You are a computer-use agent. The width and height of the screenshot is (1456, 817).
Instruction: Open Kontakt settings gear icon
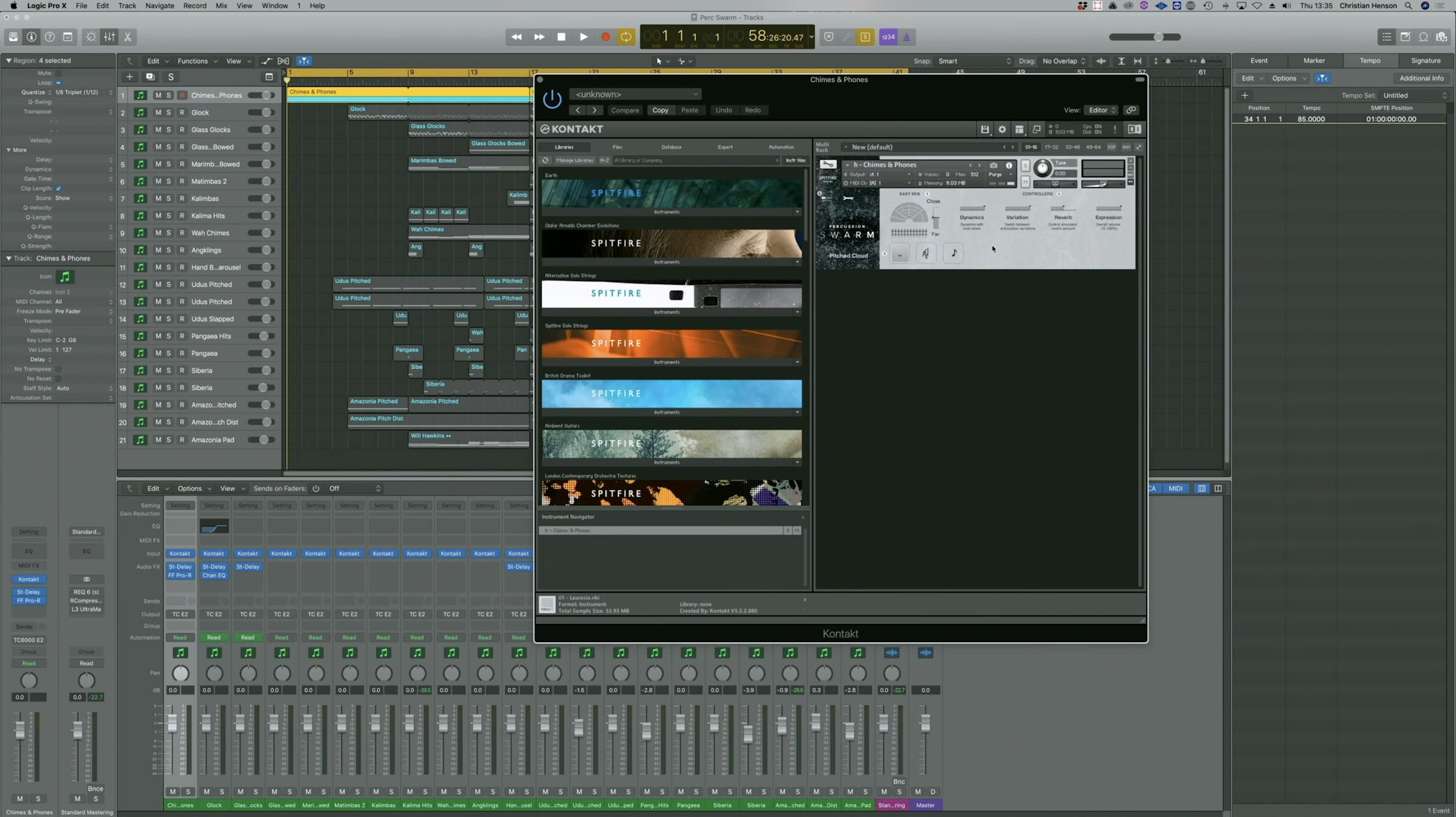(1002, 129)
